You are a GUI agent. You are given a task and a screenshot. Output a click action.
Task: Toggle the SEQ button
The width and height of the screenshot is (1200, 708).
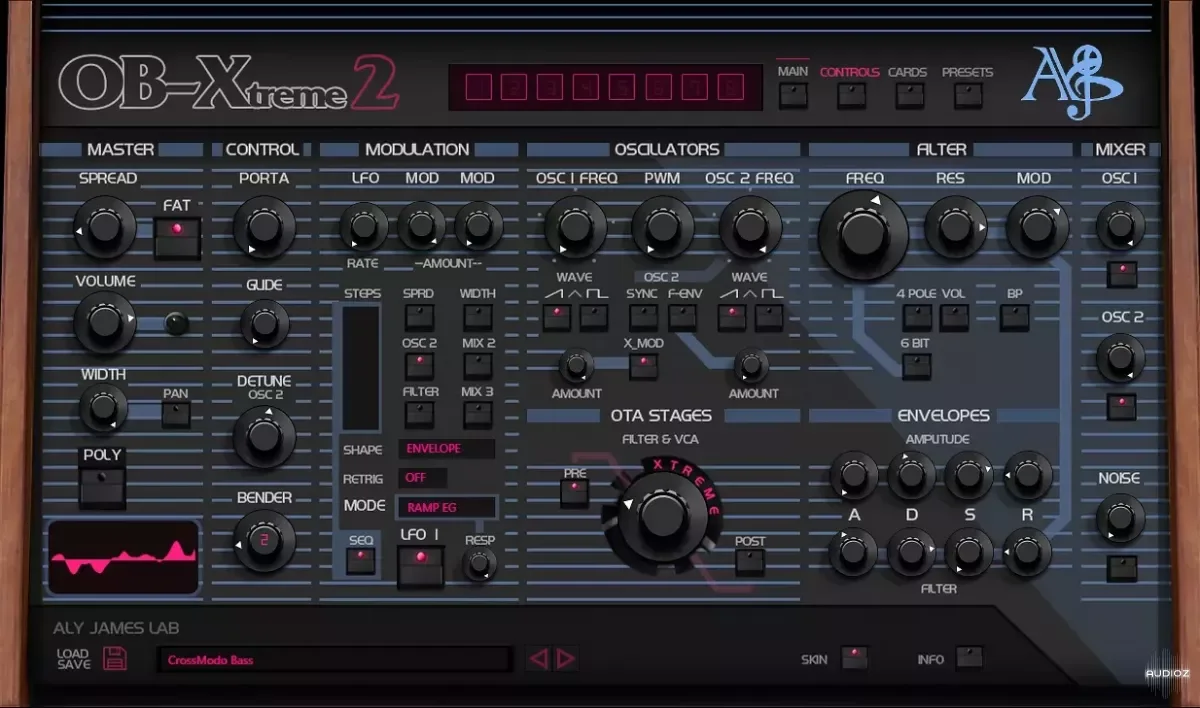361,560
